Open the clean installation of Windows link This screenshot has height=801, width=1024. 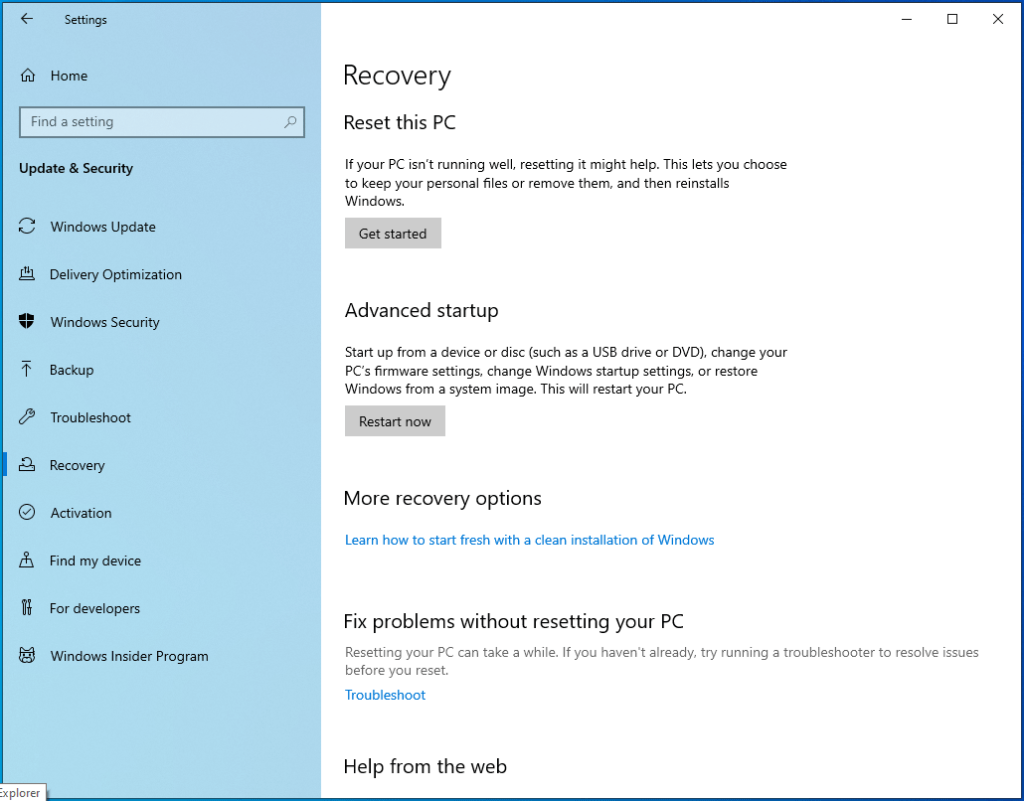tap(529, 539)
